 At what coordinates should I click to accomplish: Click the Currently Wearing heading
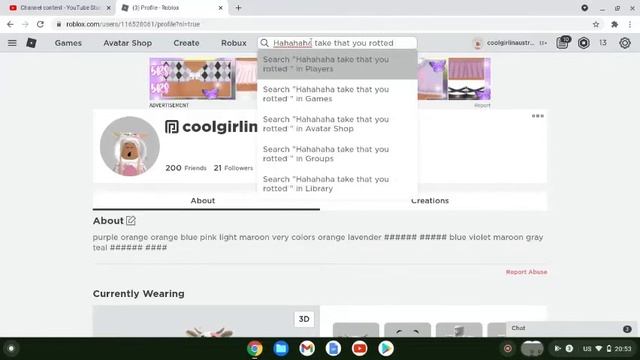coord(138,294)
